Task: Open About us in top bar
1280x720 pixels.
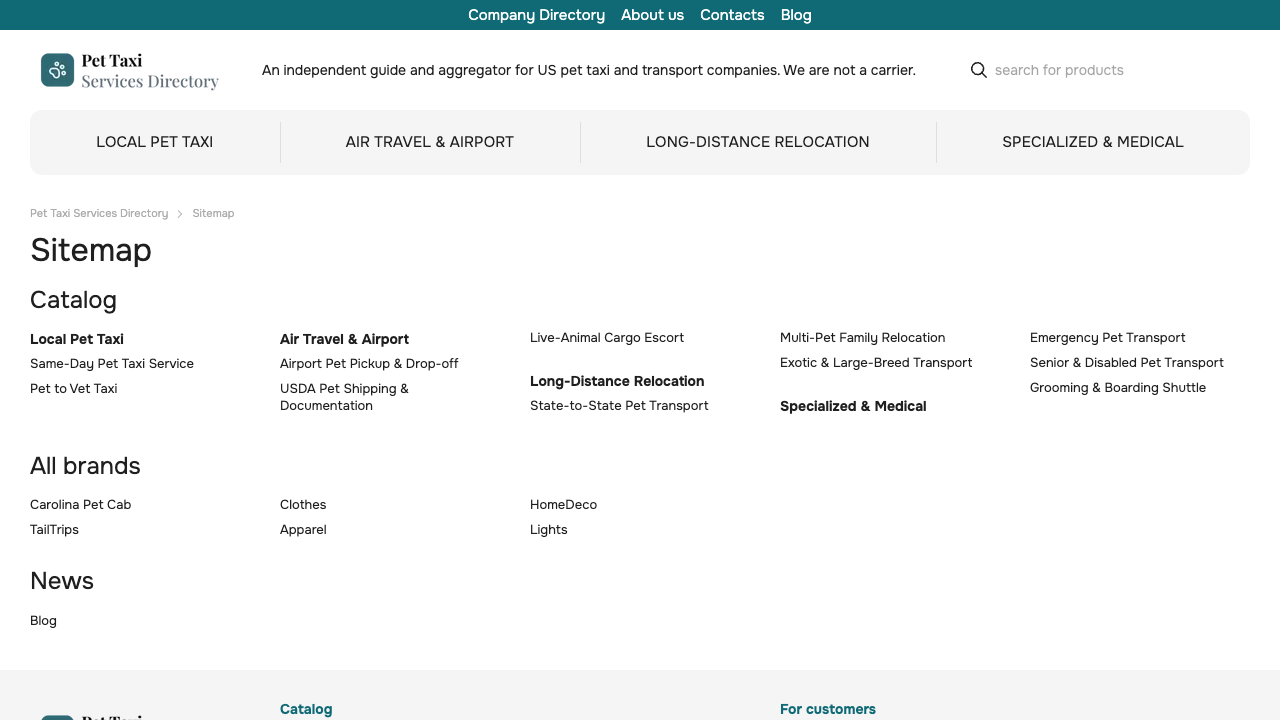Action: tap(652, 15)
